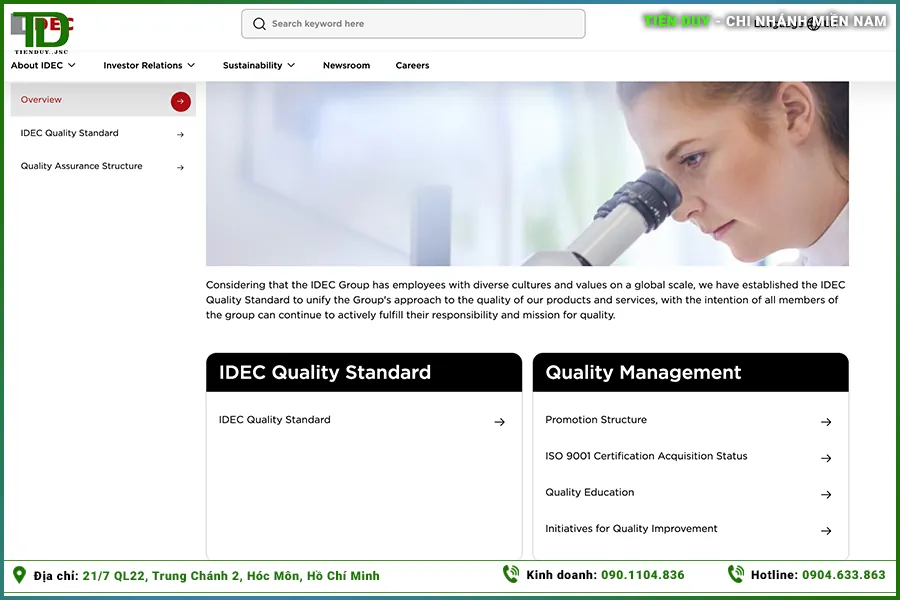Click the Hotline number 0904.633.863

tap(844, 575)
